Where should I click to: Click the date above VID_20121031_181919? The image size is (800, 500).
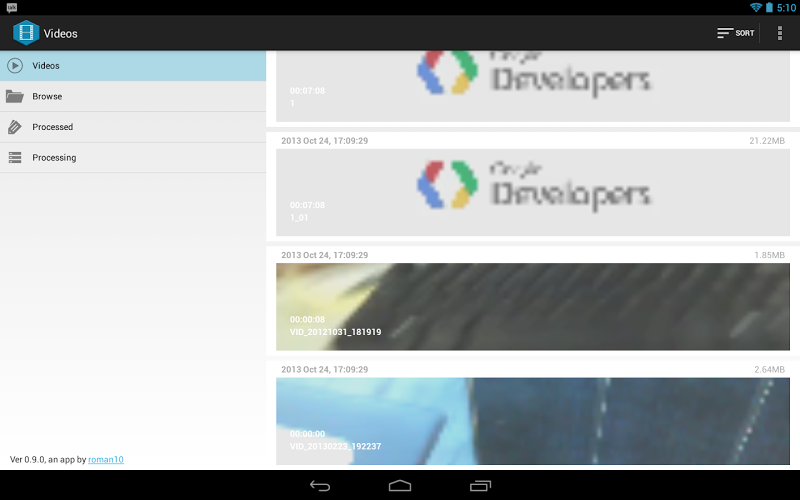(324, 255)
